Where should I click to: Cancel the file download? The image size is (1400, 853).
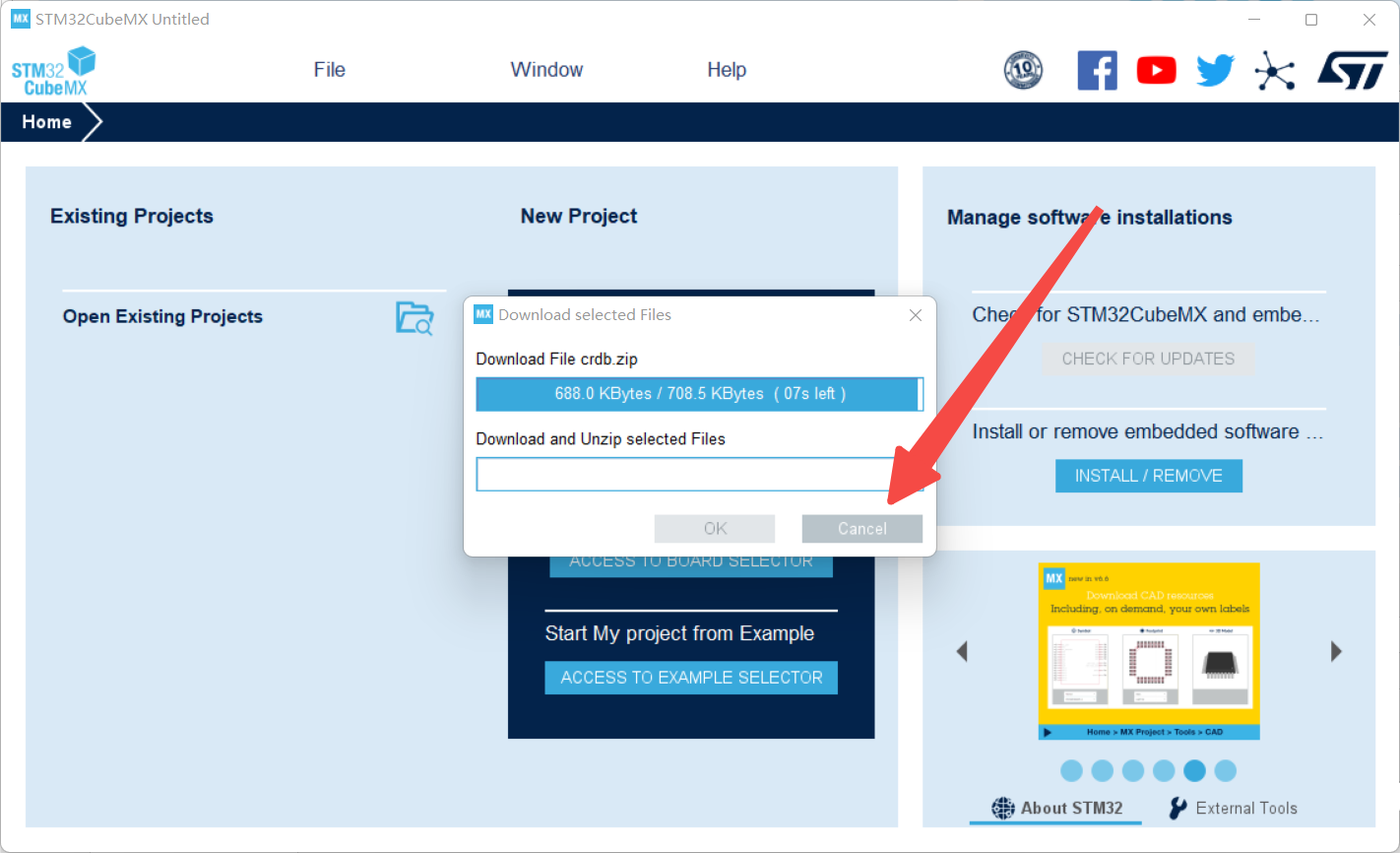(x=862, y=529)
